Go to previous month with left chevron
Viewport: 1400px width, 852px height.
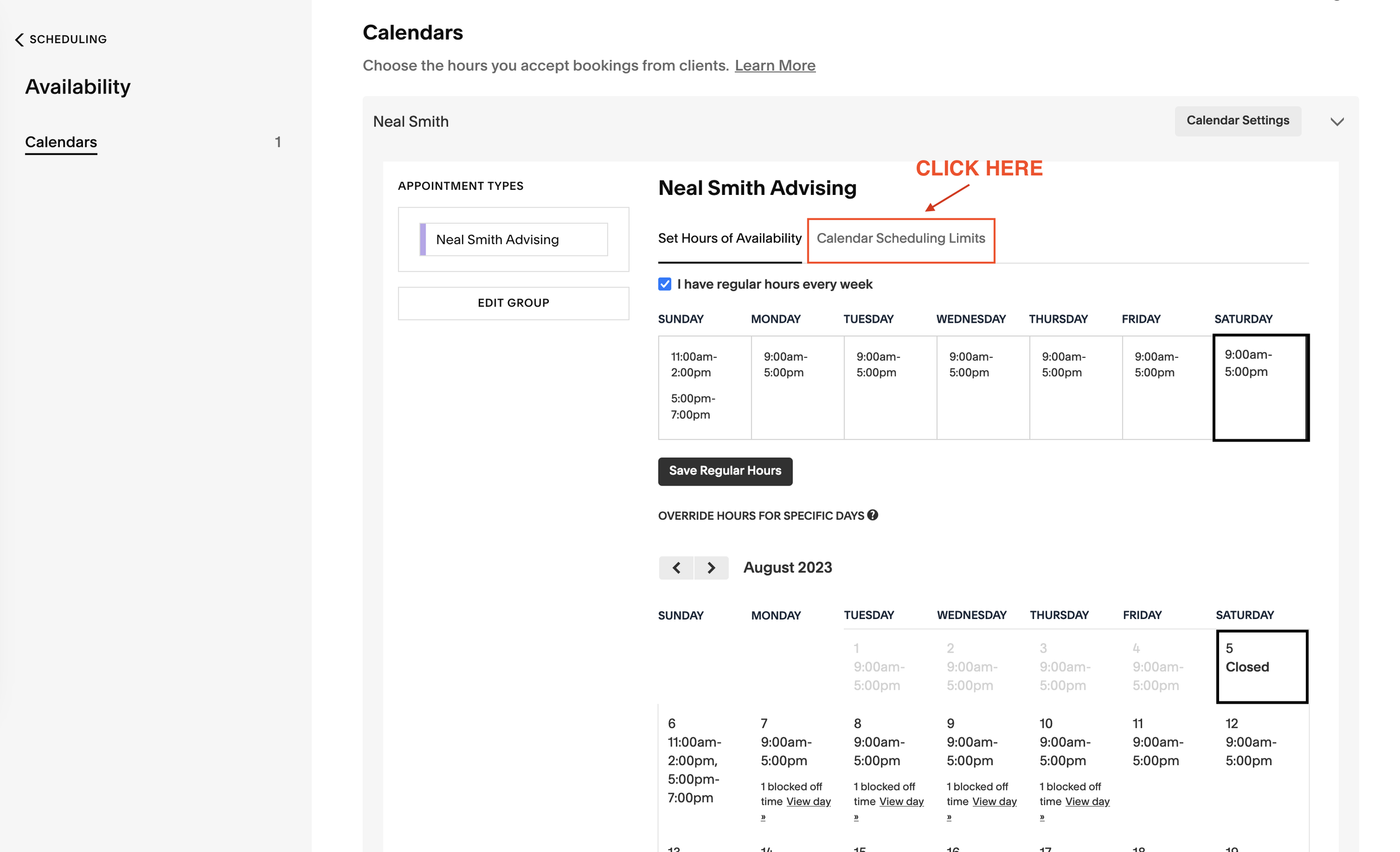(x=676, y=568)
